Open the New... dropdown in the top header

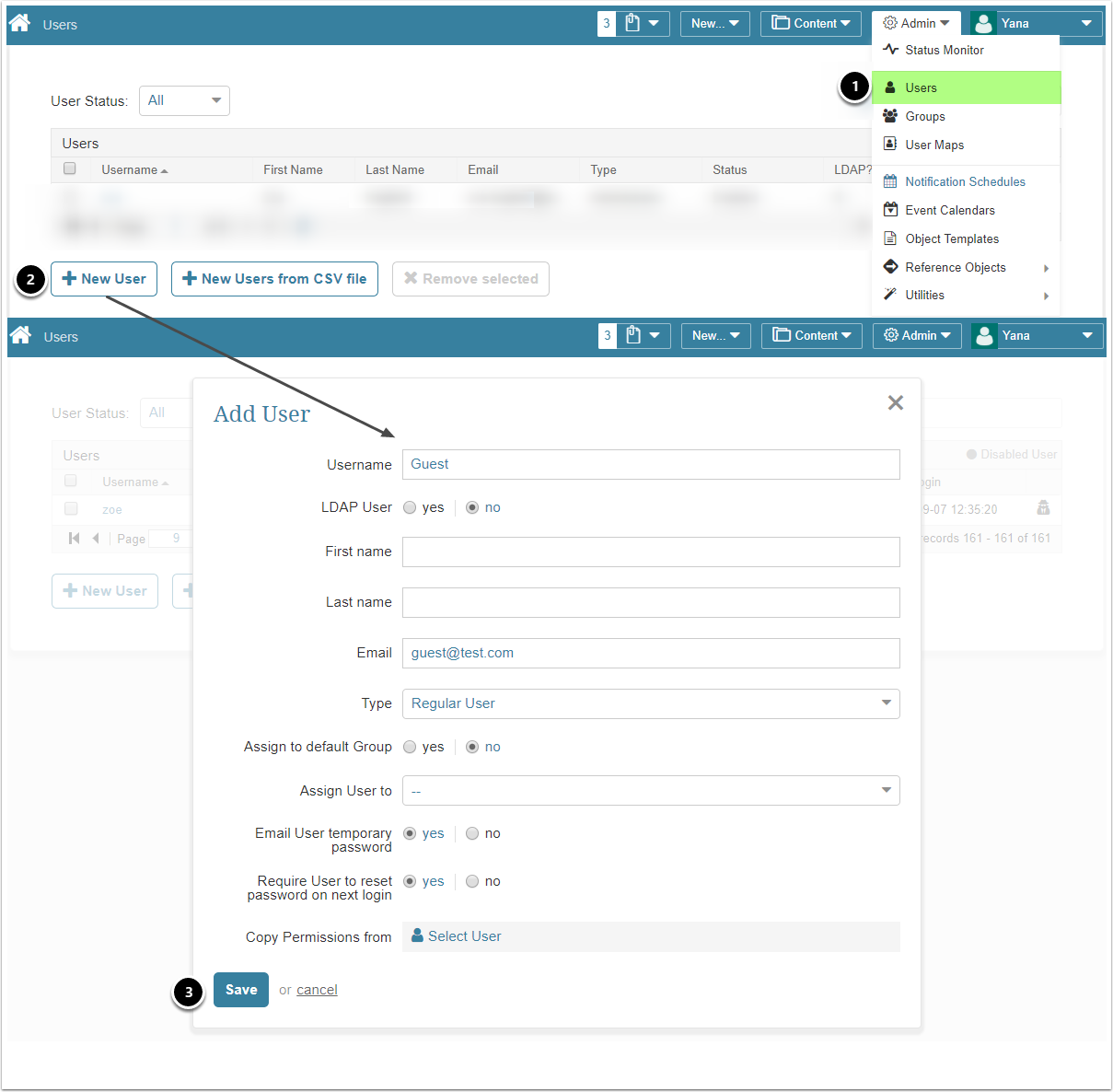click(x=715, y=24)
